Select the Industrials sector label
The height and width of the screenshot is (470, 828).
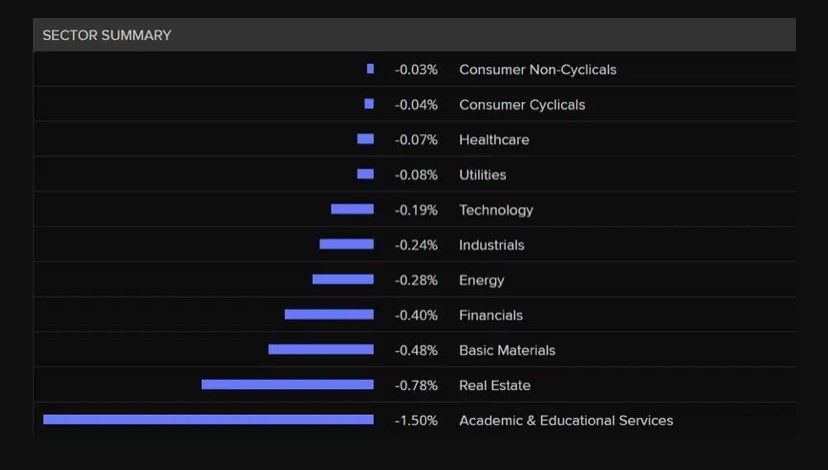491,245
